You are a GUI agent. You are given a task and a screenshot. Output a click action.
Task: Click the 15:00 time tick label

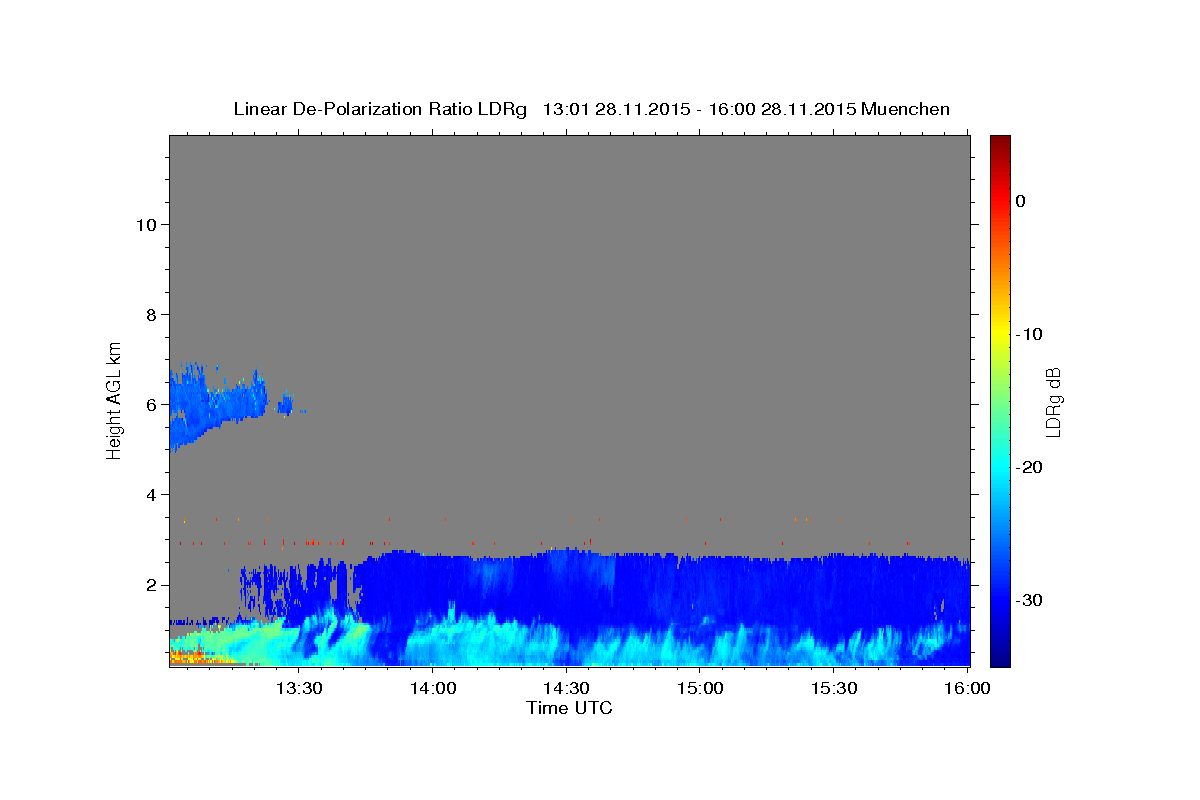700,688
